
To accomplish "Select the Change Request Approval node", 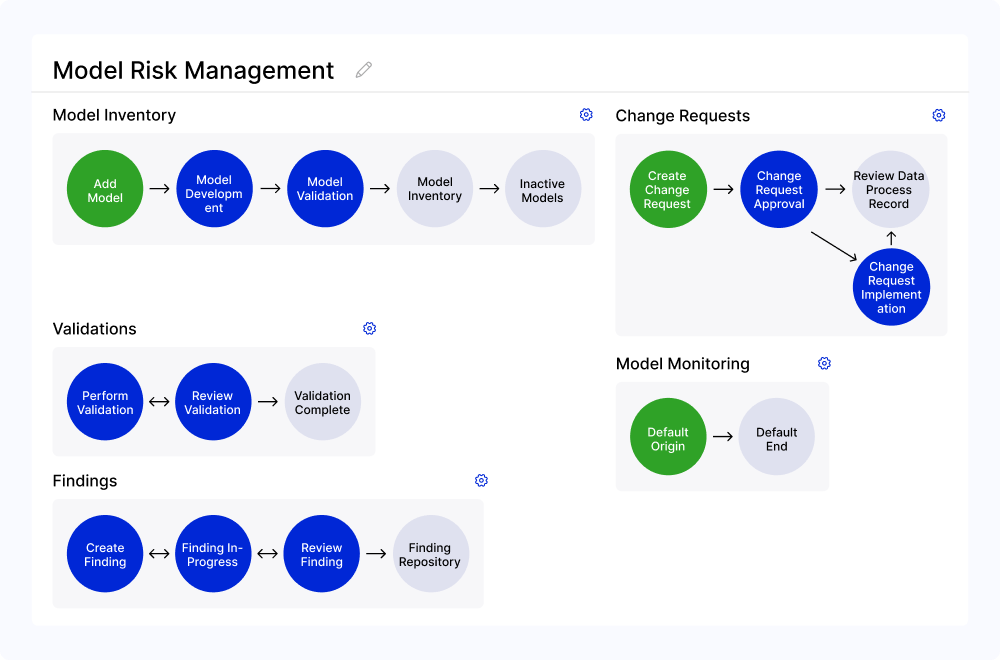I will tap(779, 189).
